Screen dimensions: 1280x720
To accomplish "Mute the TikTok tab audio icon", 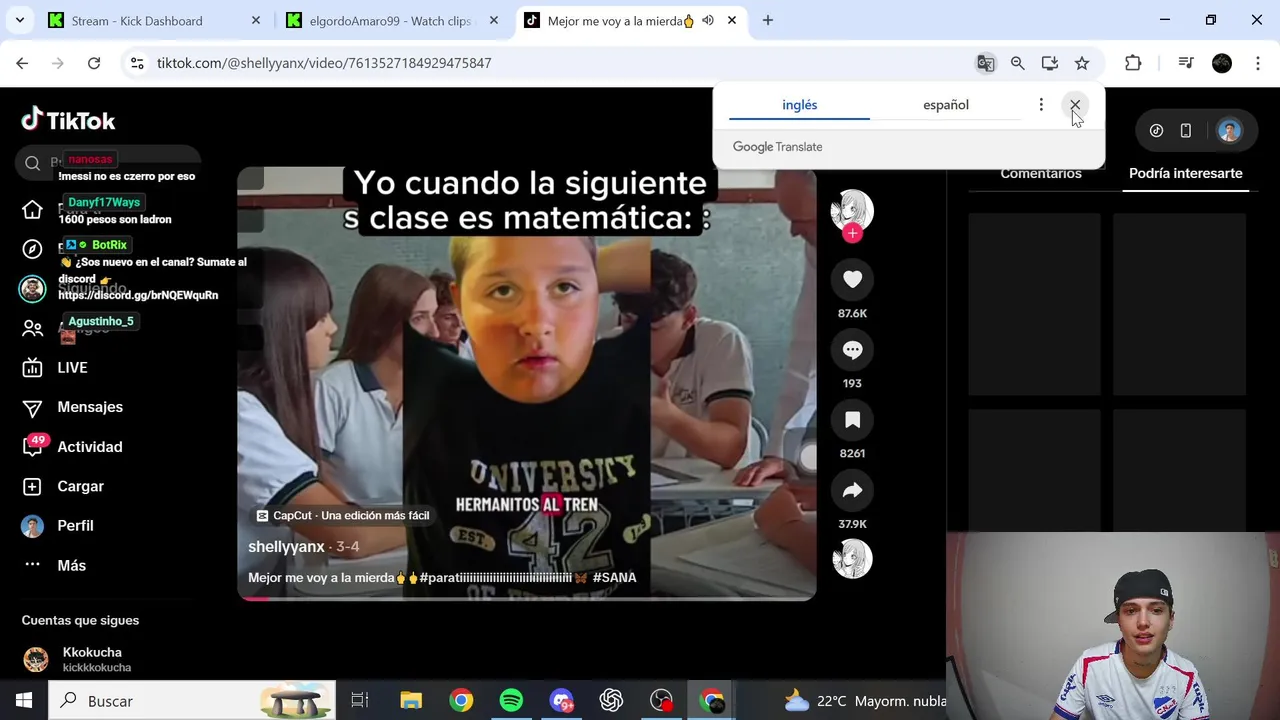I will pyautogui.click(x=708, y=20).
